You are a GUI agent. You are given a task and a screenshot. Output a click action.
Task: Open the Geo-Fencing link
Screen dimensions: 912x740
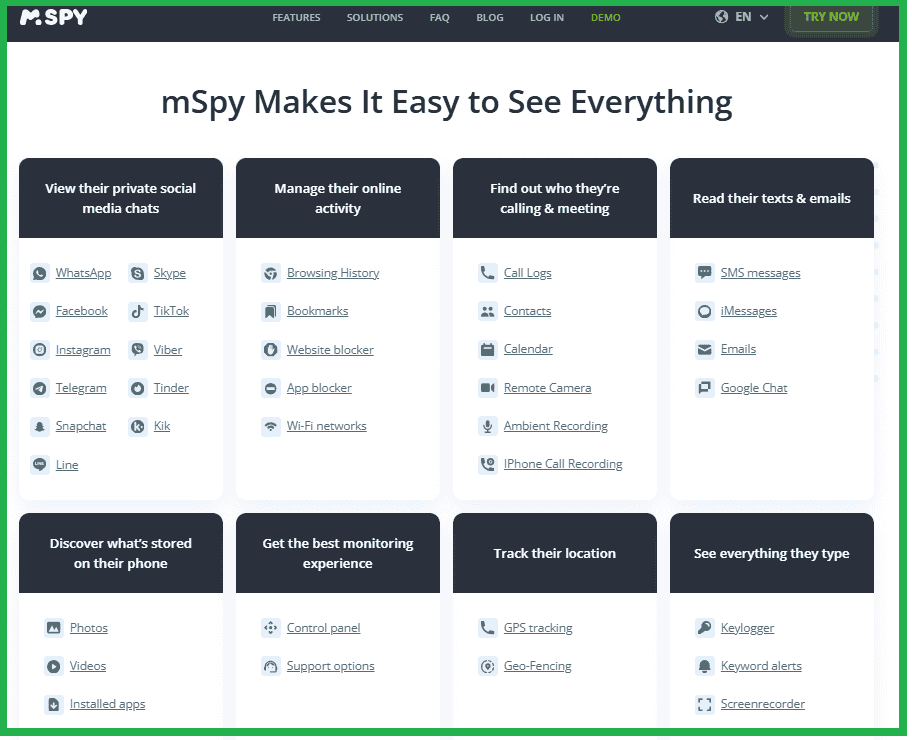tap(537, 666)
